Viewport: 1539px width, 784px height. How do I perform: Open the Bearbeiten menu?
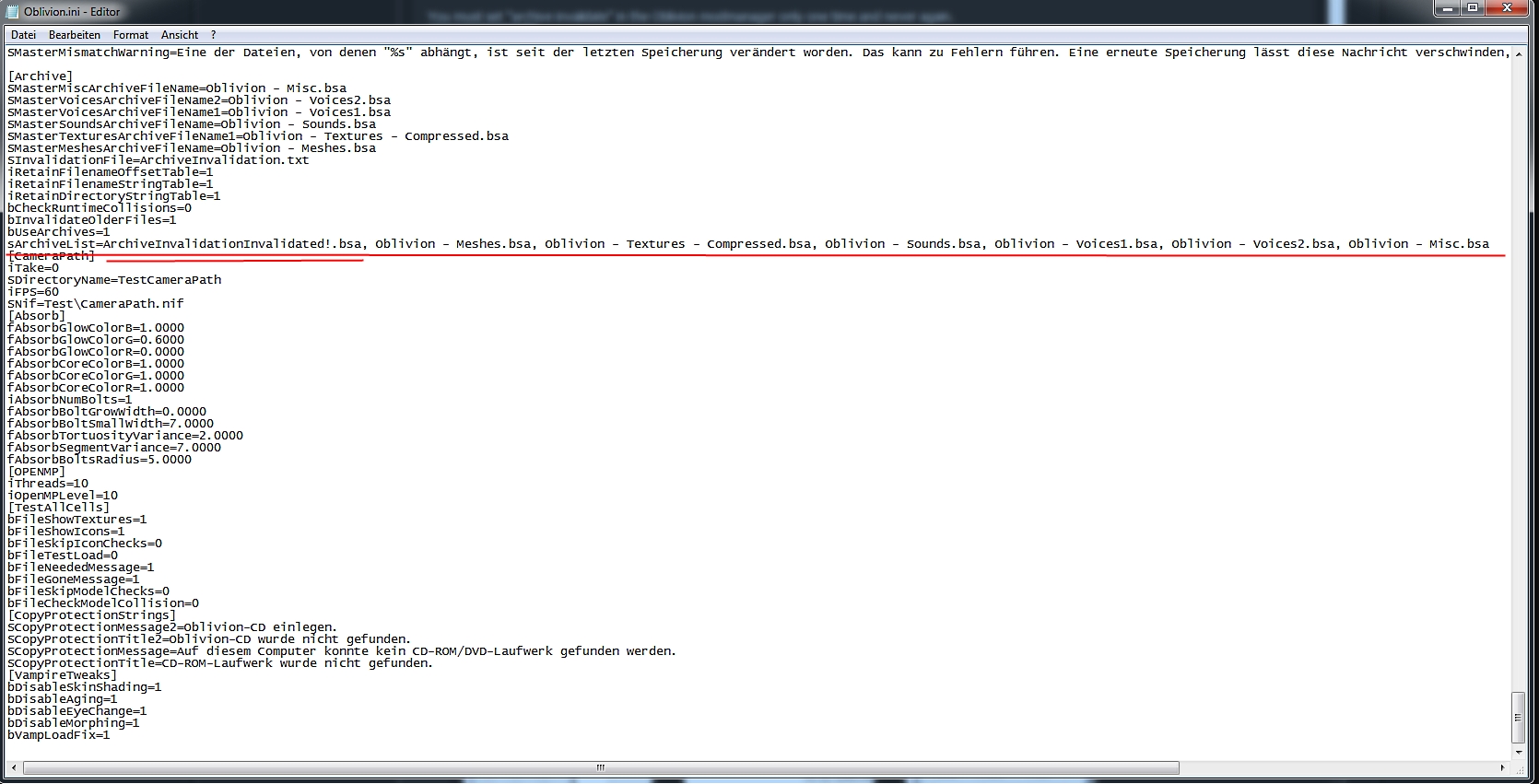click(75, 35)
